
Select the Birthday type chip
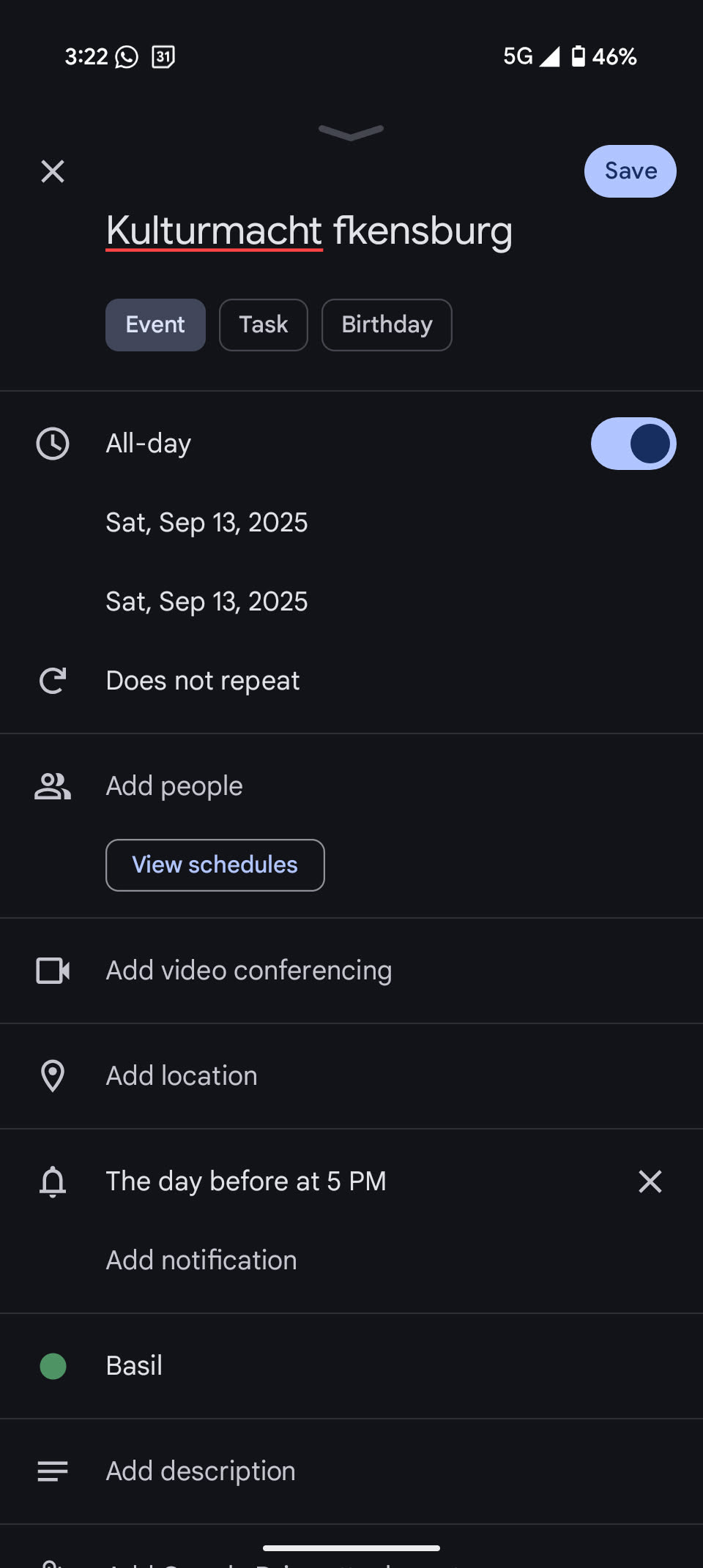point(387,325)
